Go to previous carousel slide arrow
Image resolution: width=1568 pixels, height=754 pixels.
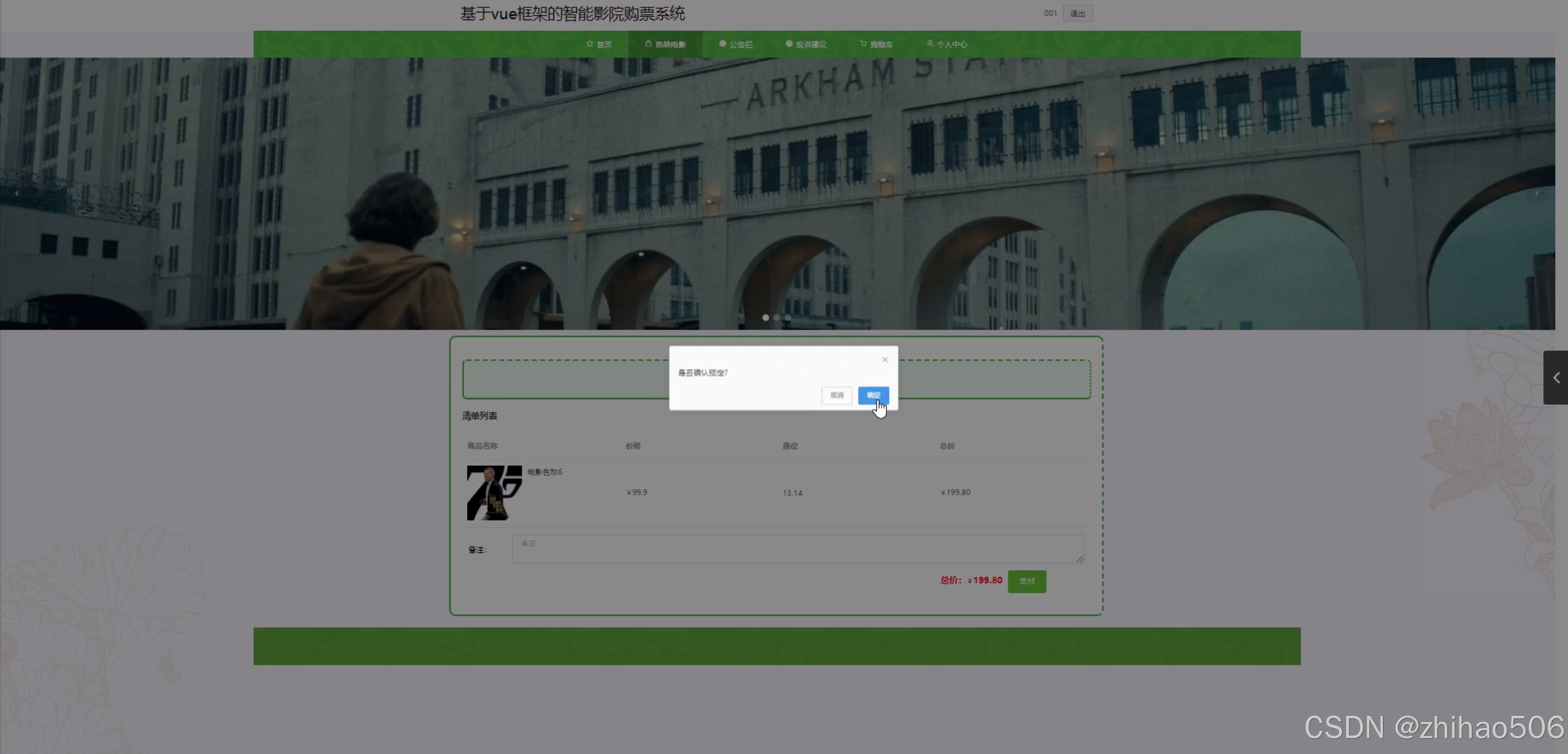click(x=17, y=194)
